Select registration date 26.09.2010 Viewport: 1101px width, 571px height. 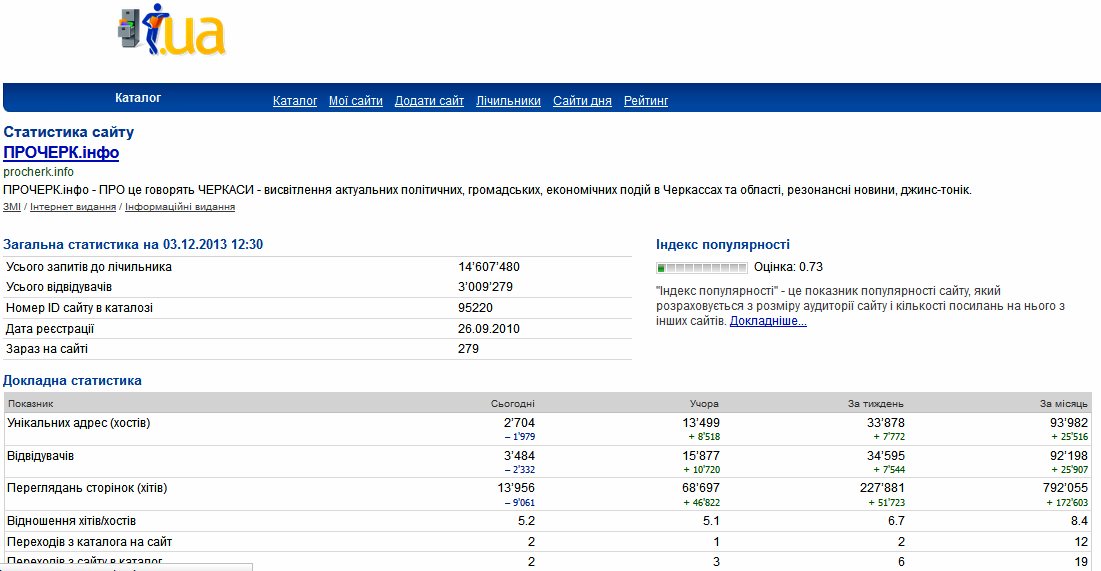point(489,329)
